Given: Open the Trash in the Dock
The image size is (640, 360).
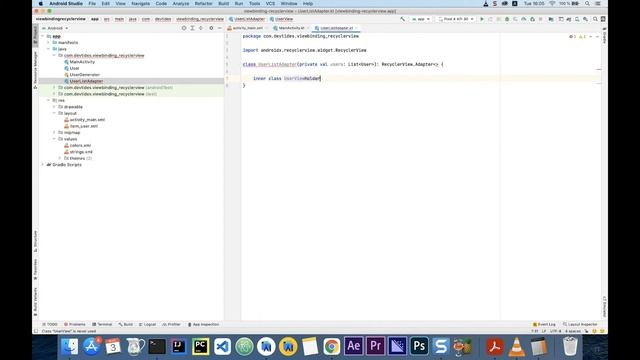Looking at the screenshot, I should (570, 347).
